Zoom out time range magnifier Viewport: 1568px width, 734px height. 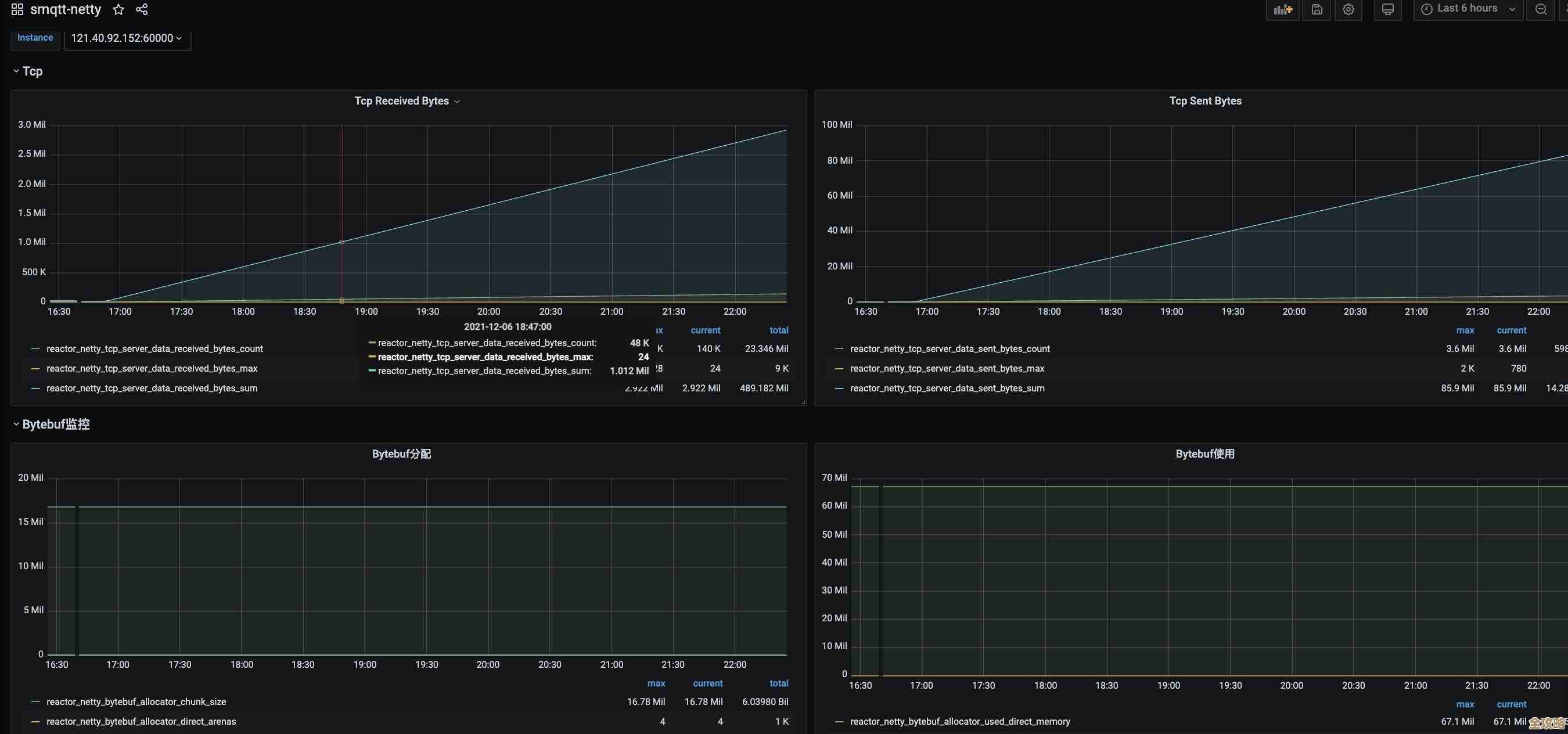click(x=1541, y=9)
